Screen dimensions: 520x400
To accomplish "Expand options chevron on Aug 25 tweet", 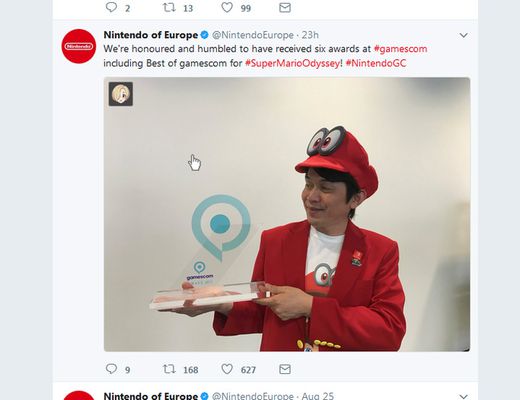I will [x=464, y=396].
